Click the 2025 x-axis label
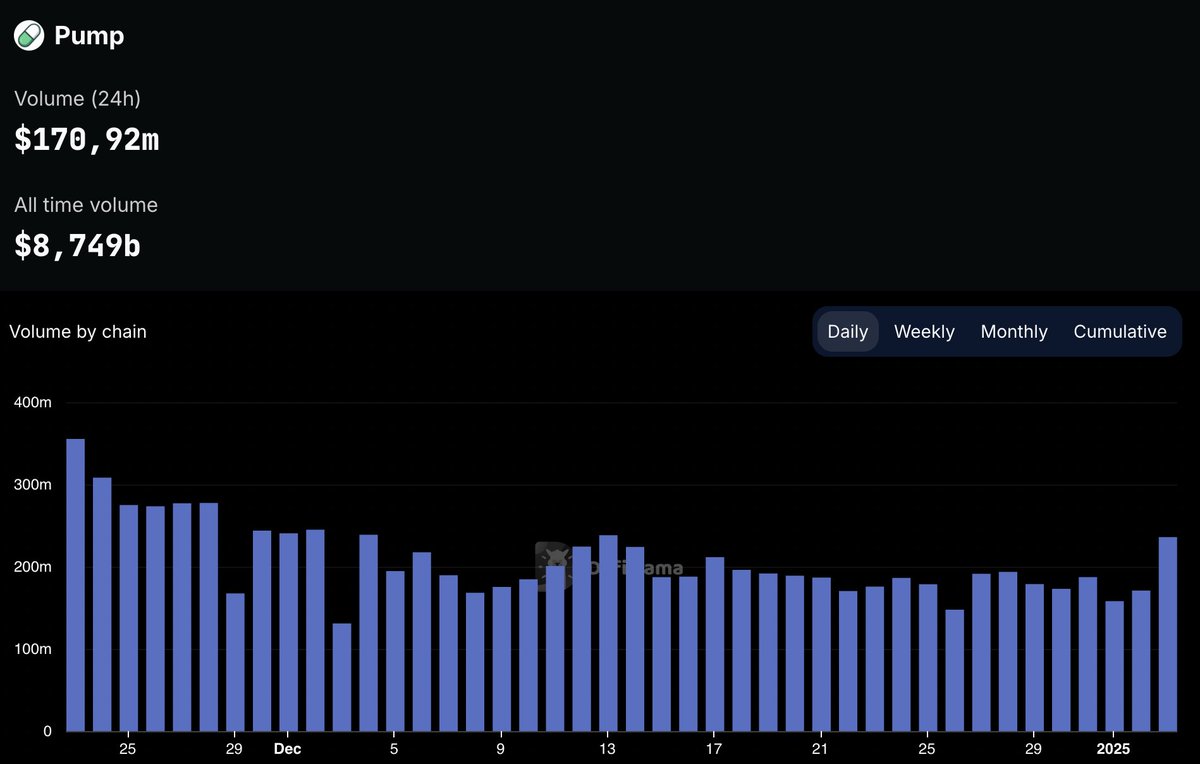This screenshot has height=764, width=1200. (x=1114, y=748)
